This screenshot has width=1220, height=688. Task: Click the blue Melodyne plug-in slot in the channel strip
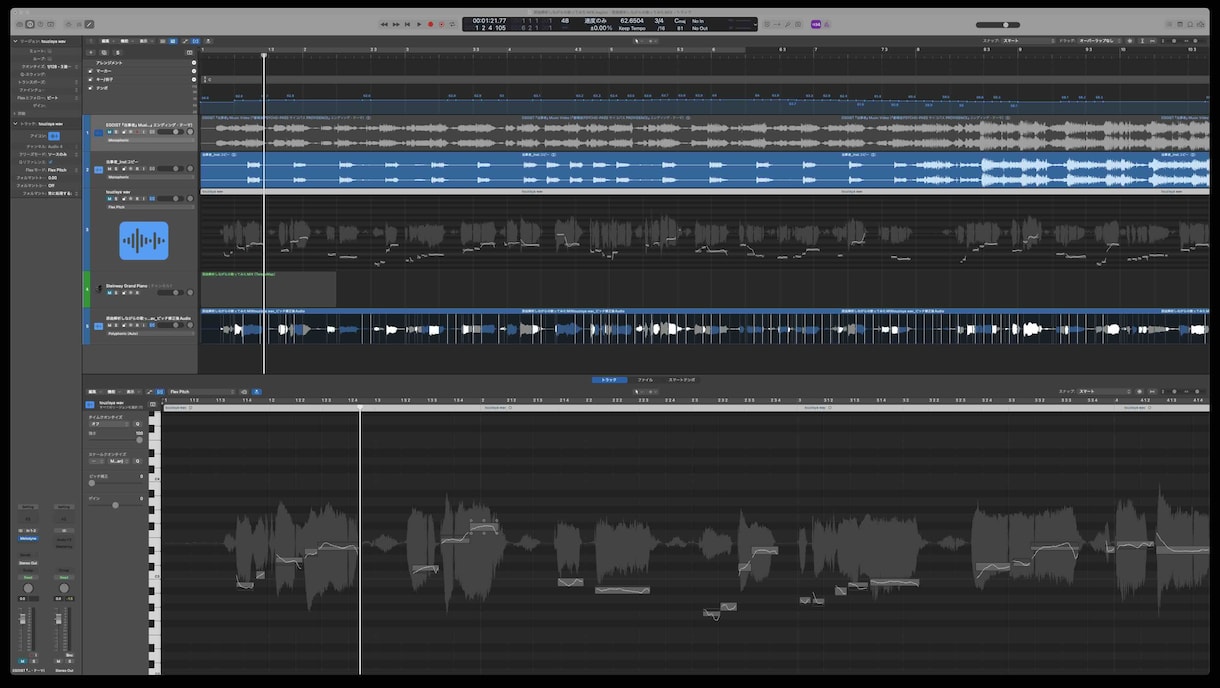[x=28, y=538]
